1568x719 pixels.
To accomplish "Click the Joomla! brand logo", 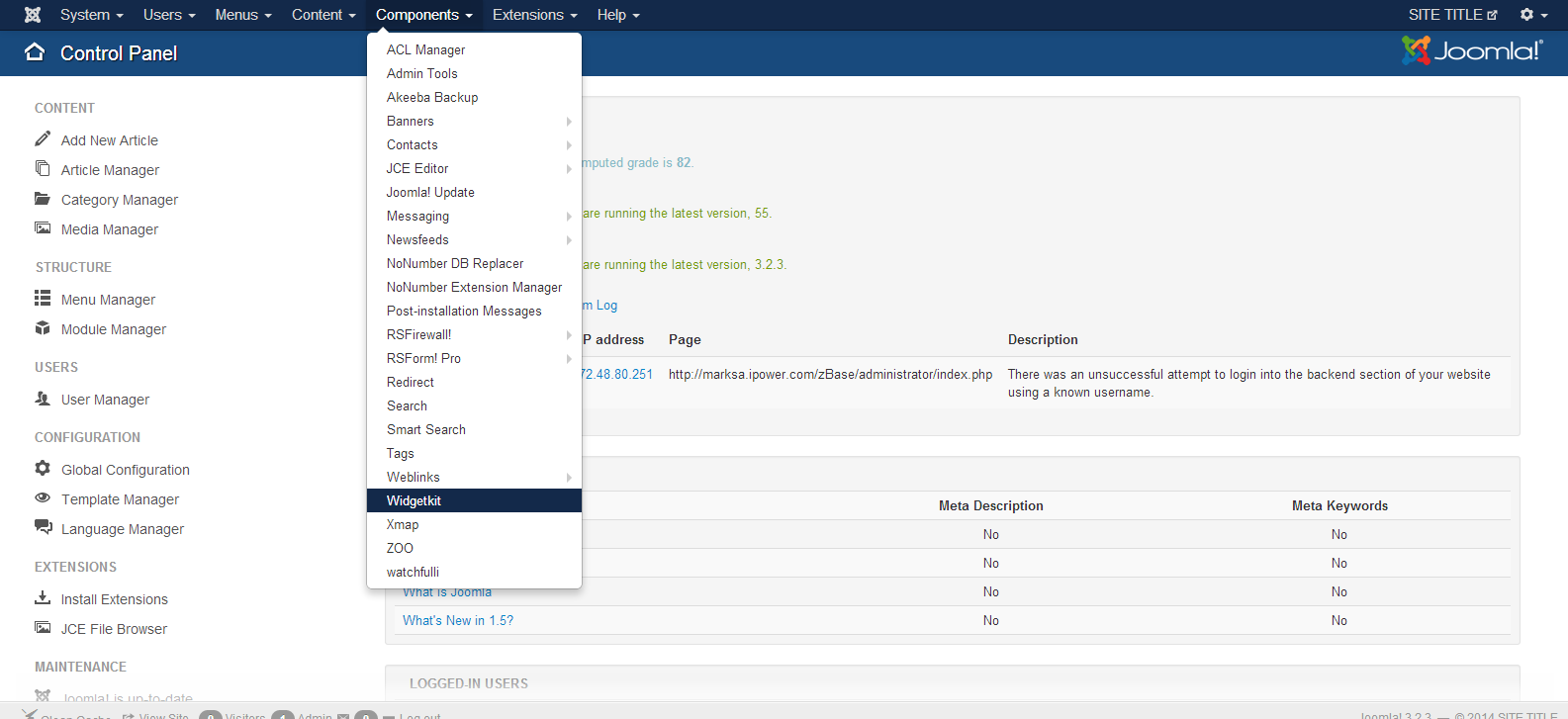I will [1471, 50].
